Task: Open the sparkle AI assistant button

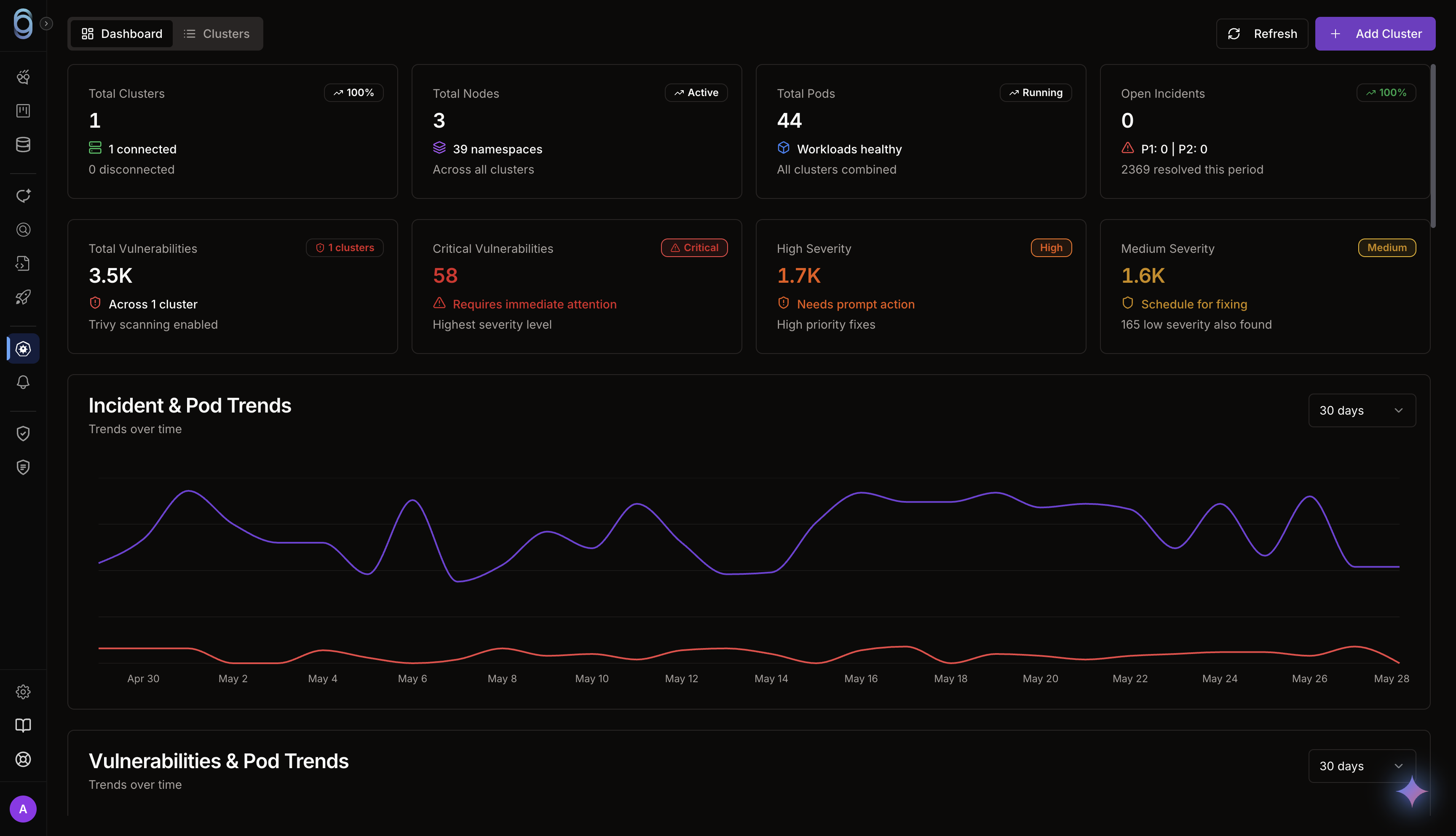Action: 1411,792
